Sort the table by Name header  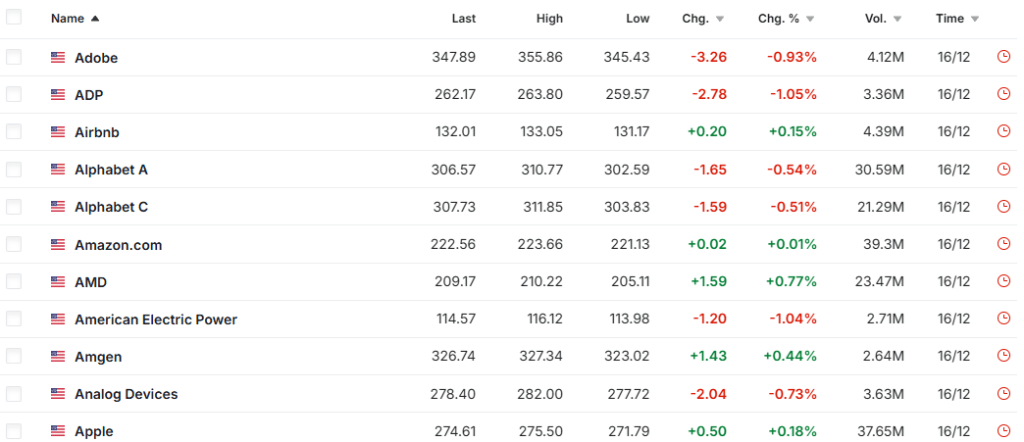[68, 18]
